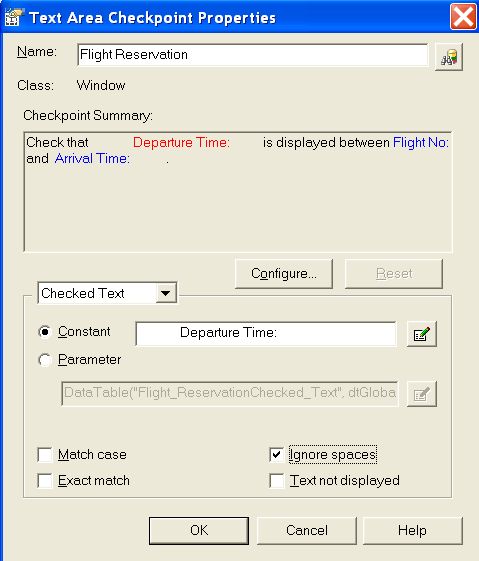Click the Name: label

point(37,52)
